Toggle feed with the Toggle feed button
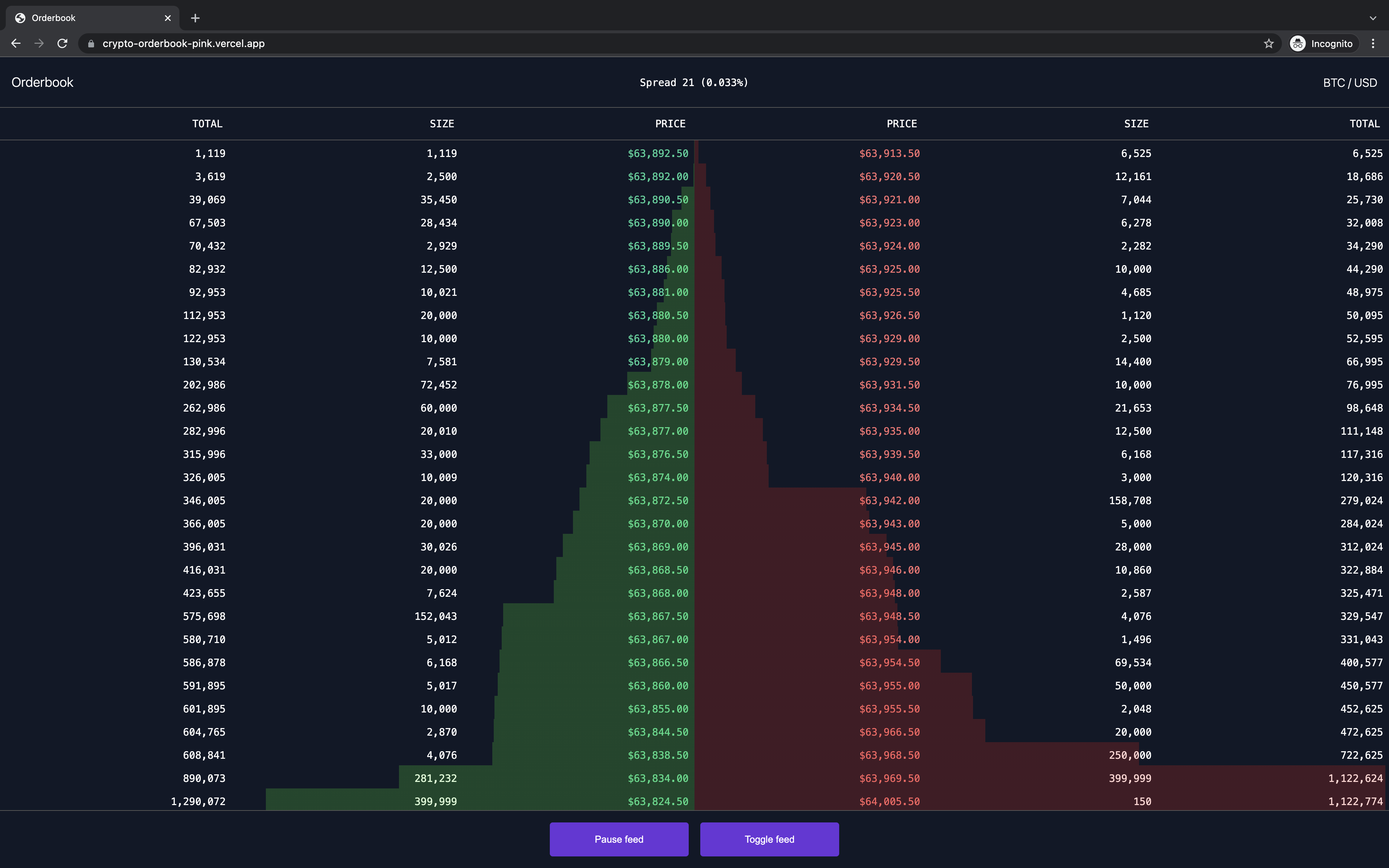This screenshot has height=868, width=1389. click(x=769, y=839)
